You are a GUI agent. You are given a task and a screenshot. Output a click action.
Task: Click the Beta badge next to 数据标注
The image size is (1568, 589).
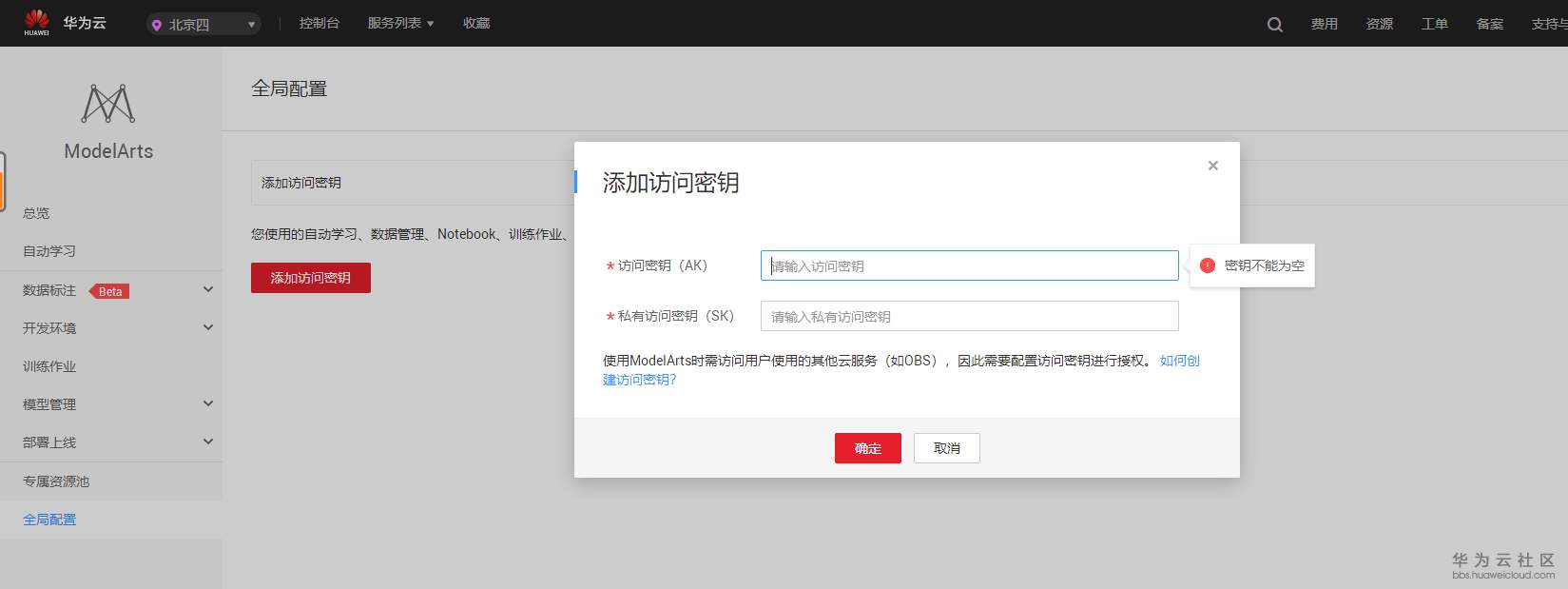[x=110, y=291]
